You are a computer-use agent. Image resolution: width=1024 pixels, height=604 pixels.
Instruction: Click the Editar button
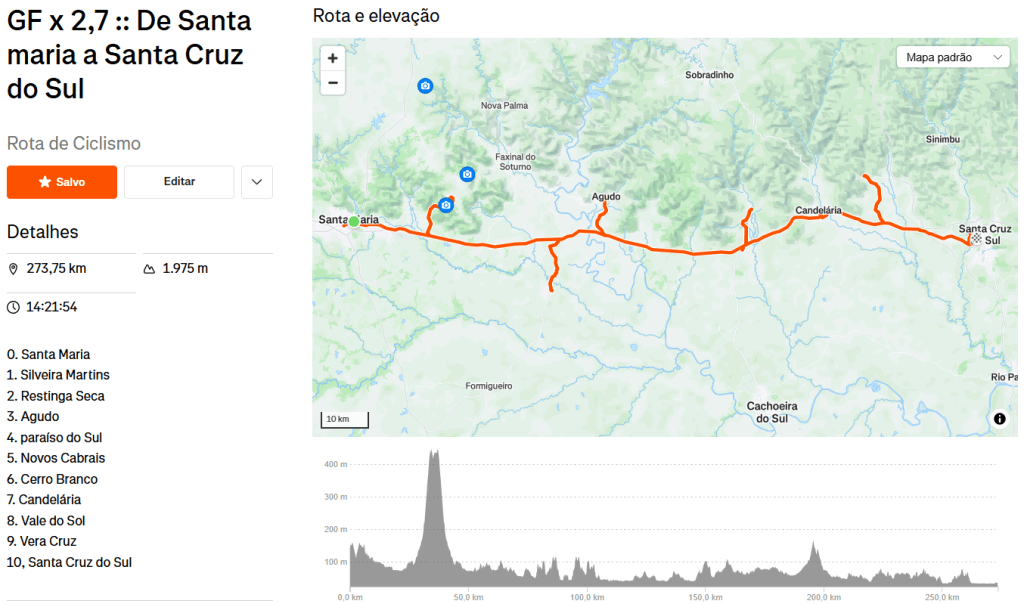click(x=179, y=182)
